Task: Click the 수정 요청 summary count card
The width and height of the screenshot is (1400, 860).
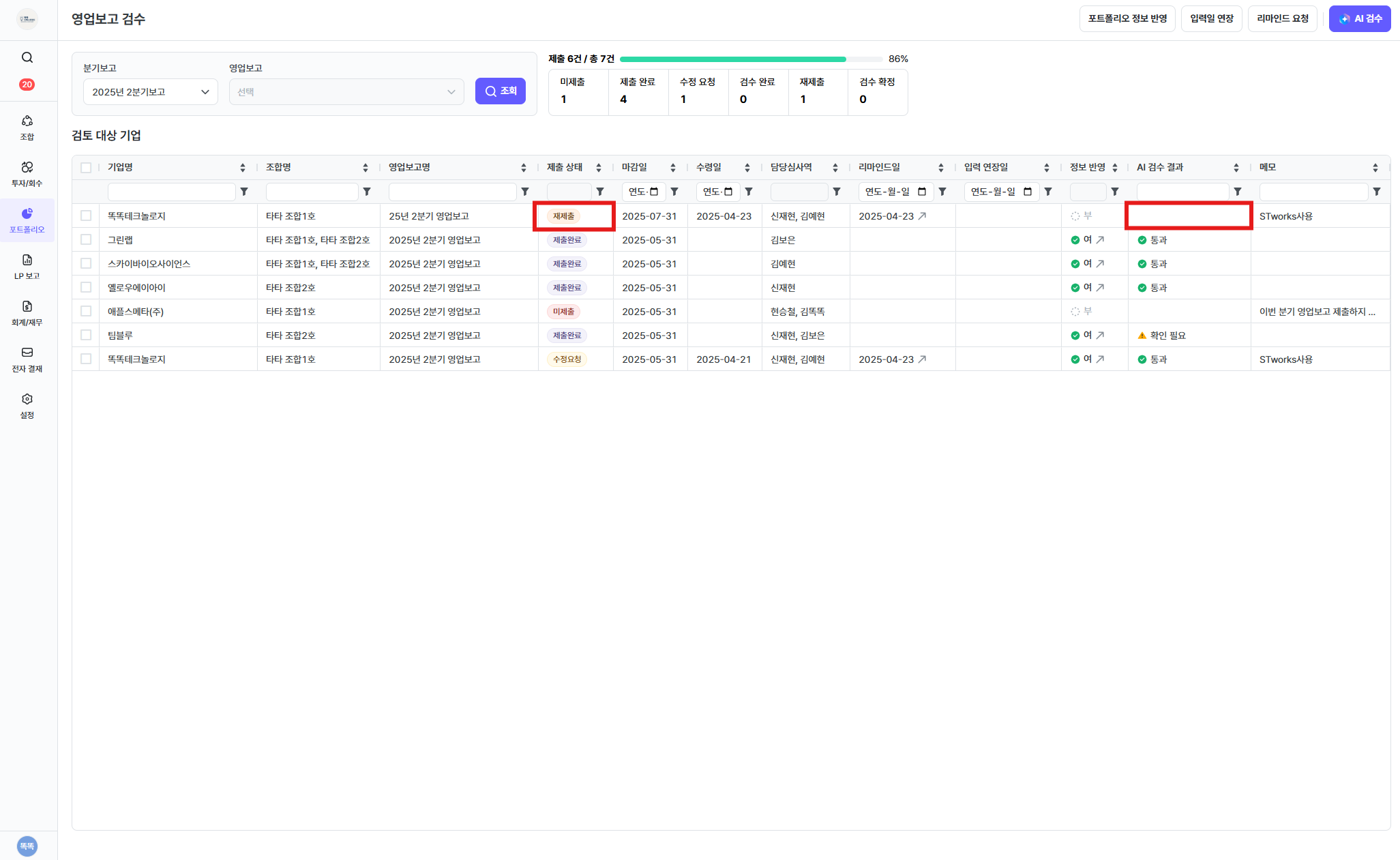Action: click(x=698, y=92)
